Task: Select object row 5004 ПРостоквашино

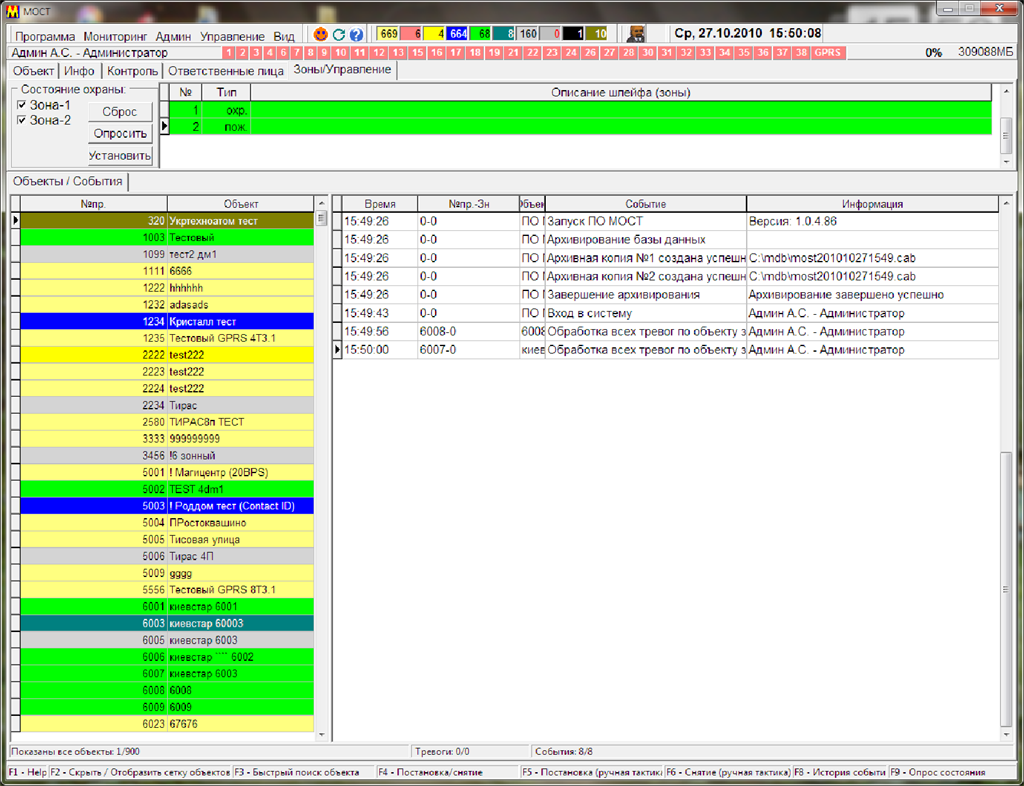Action: point(167,523)
